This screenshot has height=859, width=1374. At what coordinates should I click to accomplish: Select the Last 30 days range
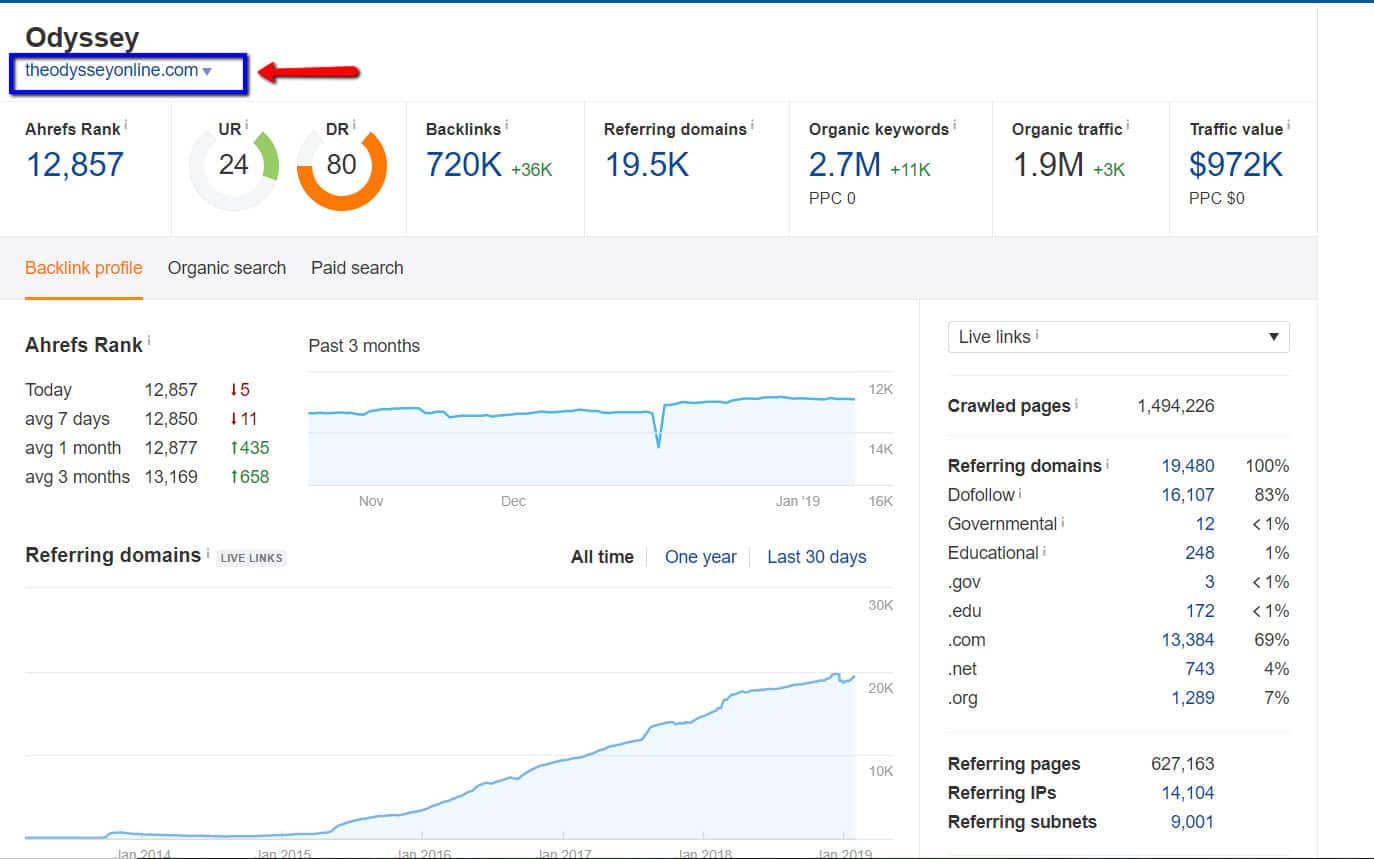[817, 557]
